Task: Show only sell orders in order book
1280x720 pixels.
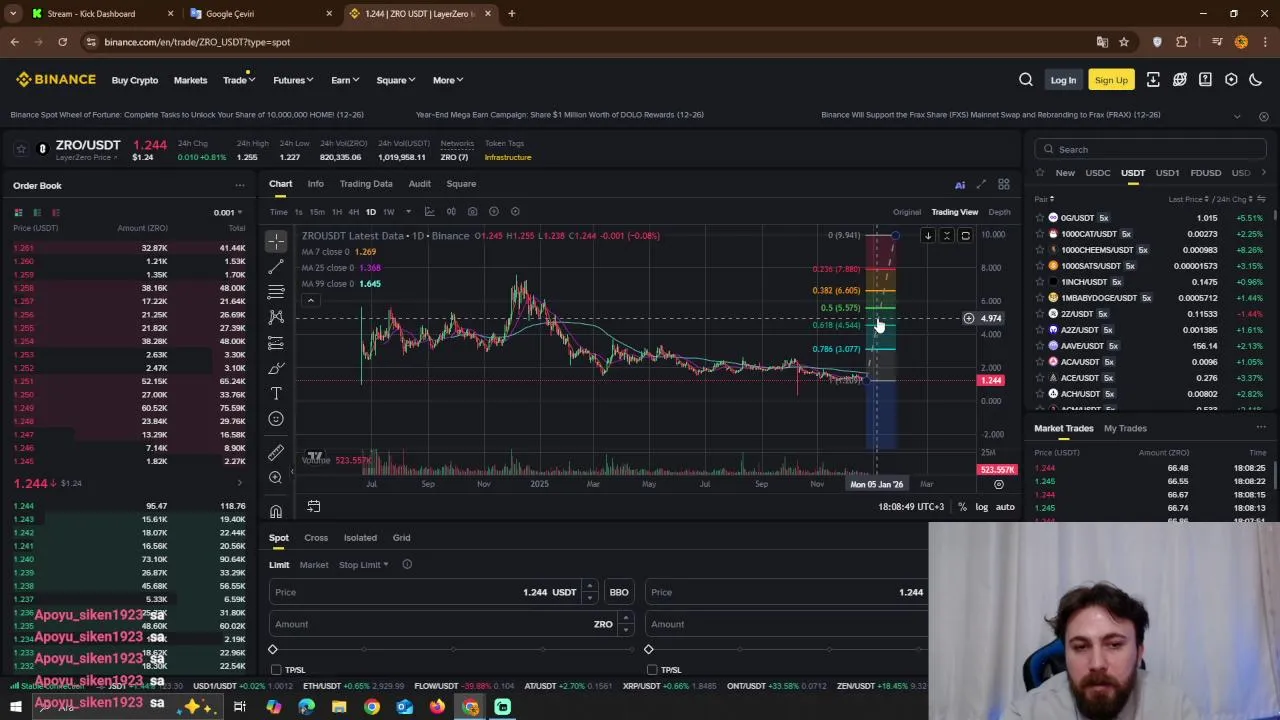Action: point(55,212)
